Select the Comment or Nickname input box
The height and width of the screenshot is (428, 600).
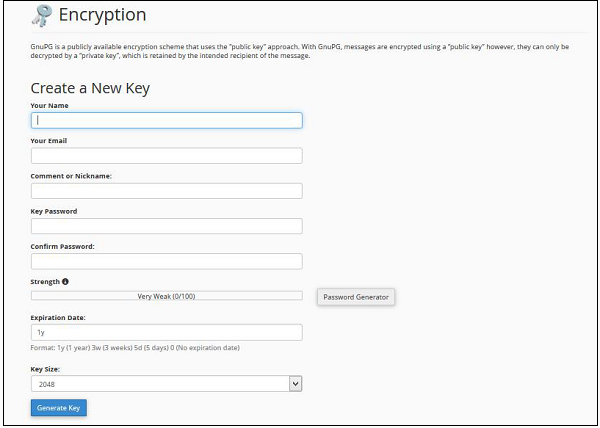pos(166,191)
